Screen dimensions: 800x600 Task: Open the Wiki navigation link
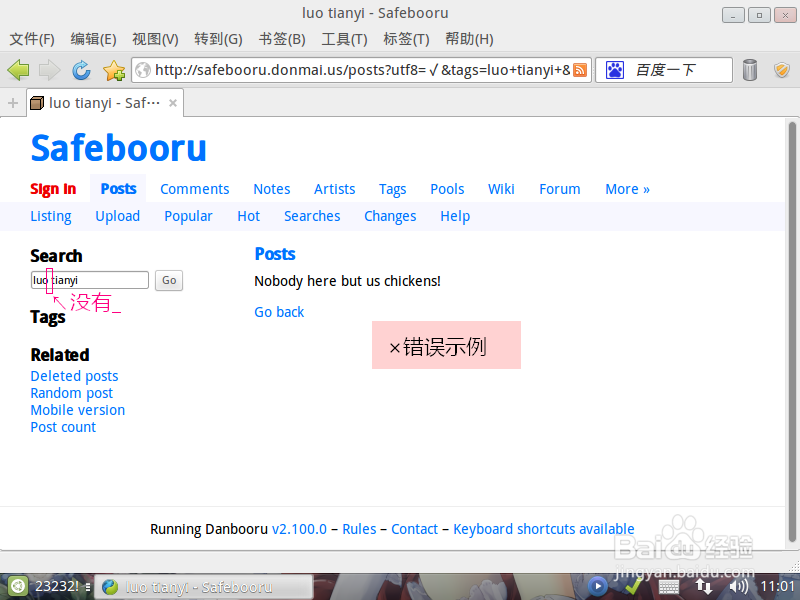pyautogui.click(x=501, y=189)
